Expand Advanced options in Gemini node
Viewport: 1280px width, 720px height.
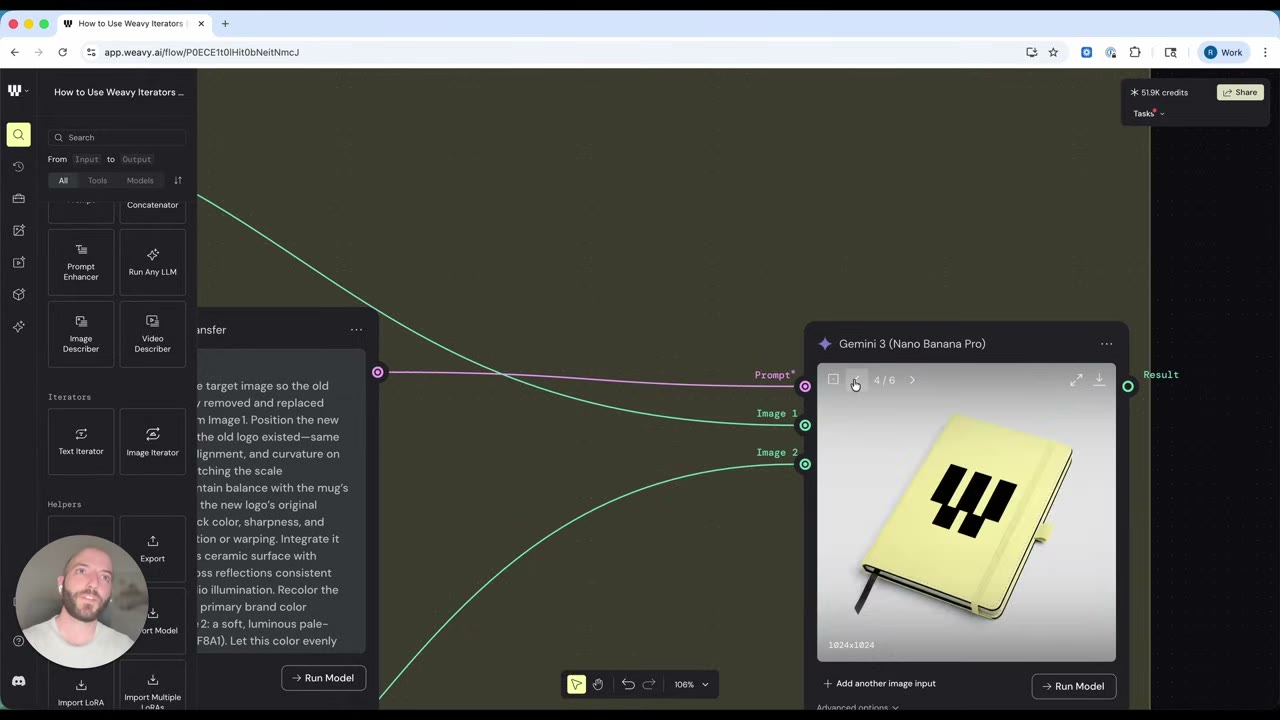pos(857,707)
